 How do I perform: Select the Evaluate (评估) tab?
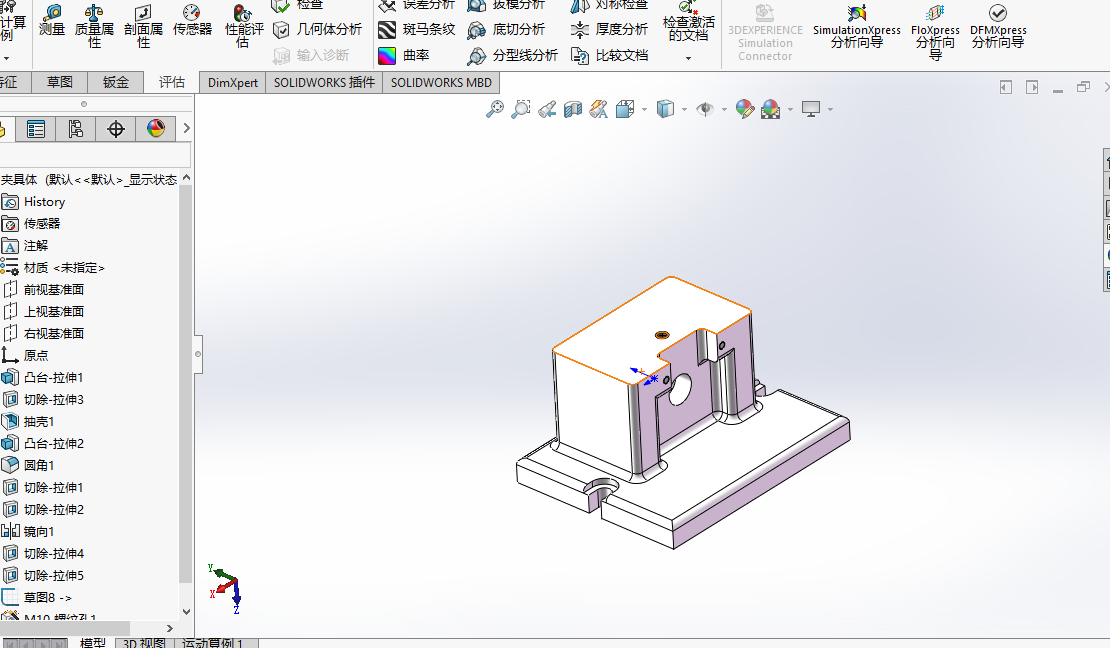[x=171, y=82]
